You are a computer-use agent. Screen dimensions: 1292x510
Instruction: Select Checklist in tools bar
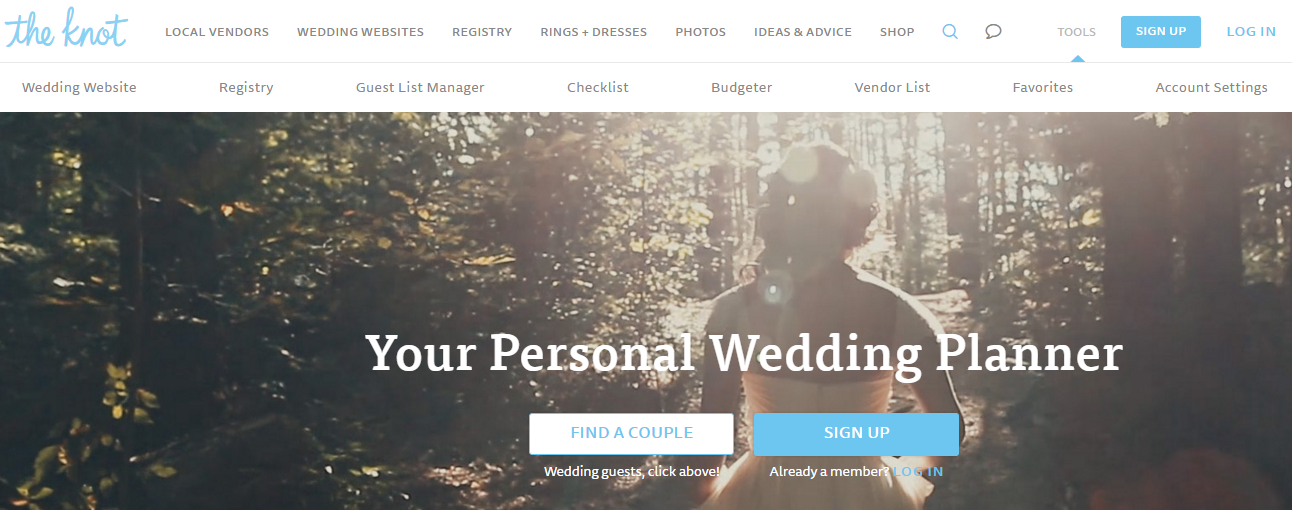coord(598,87)
